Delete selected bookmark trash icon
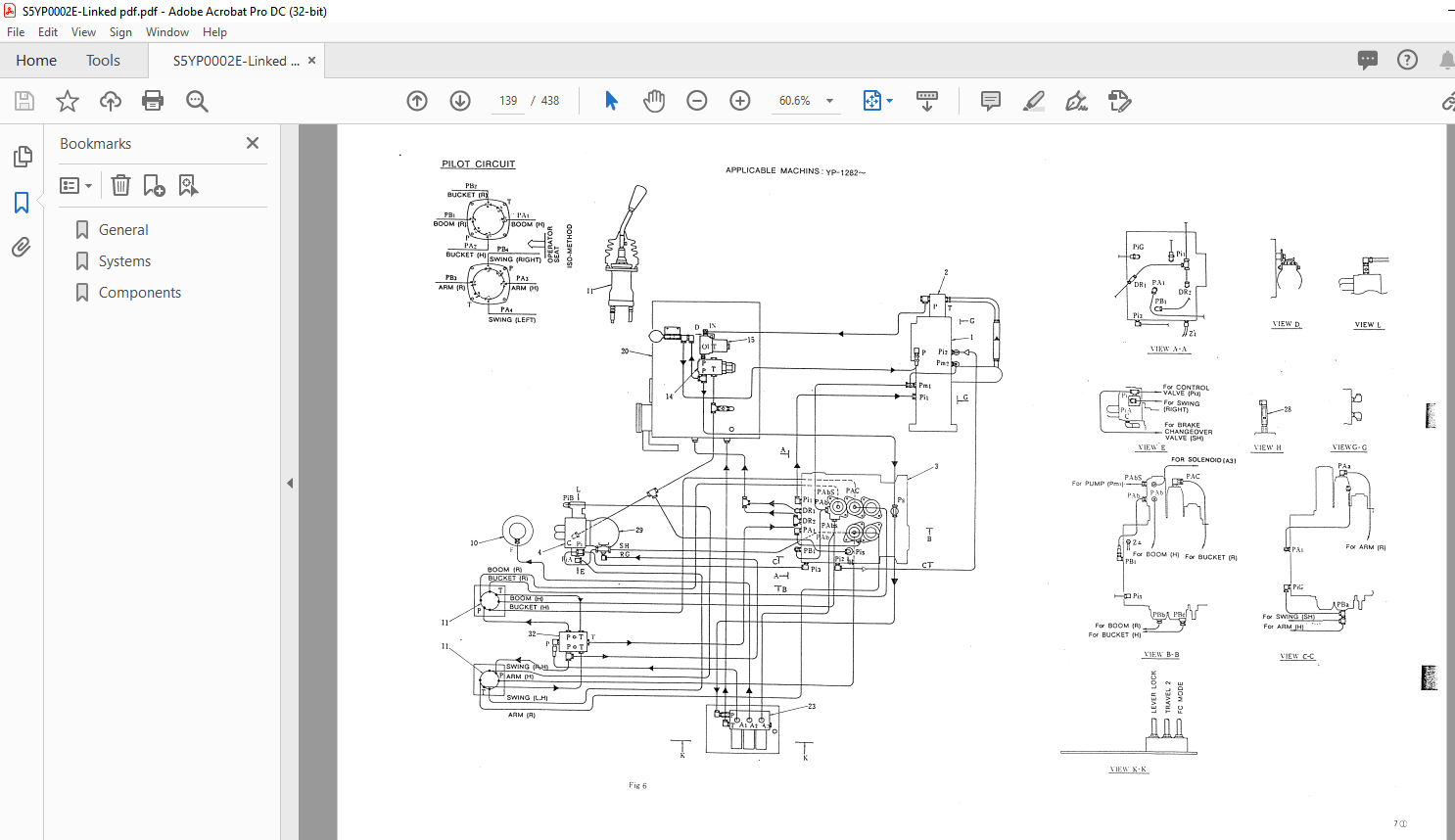1455x840 pixels. tap(120, 185)
